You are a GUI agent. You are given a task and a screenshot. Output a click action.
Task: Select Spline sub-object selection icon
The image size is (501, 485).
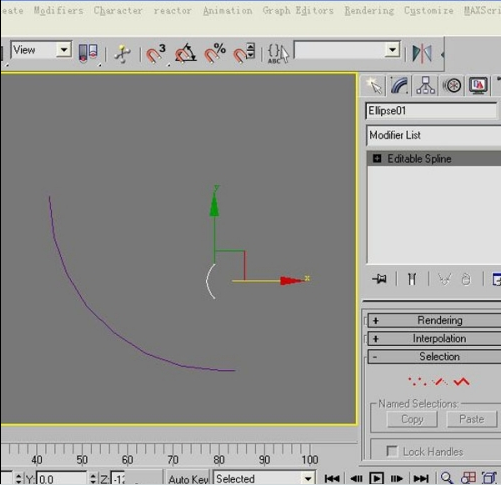tap(461, 381)
